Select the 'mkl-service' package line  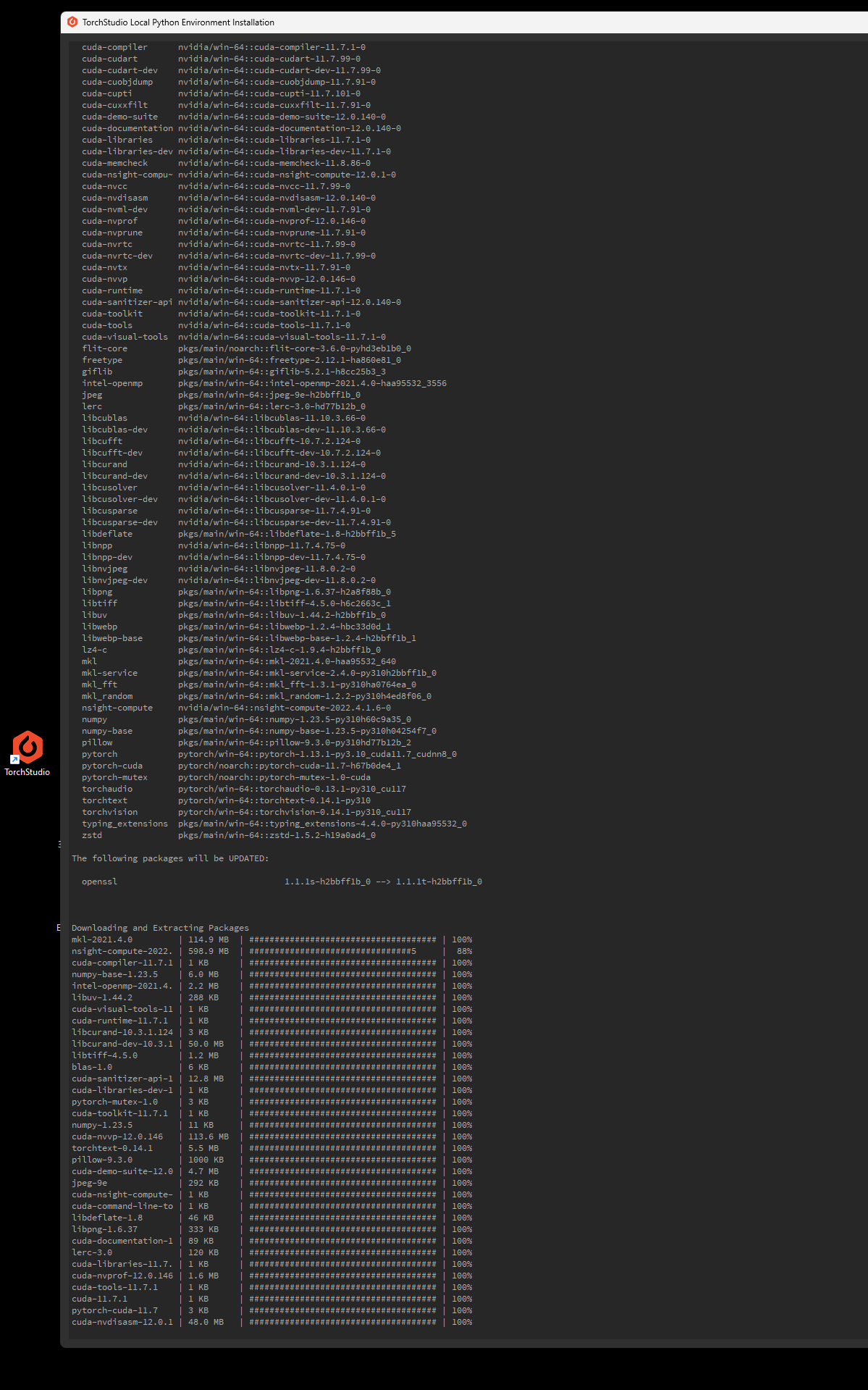259,673
